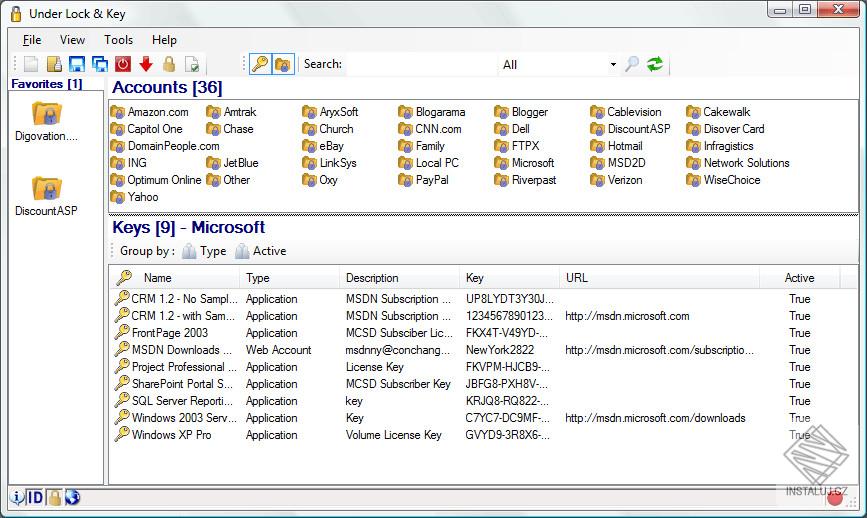Click the globe status bar icon
Viewport: 867px width, 518px height.
[72, 498]
